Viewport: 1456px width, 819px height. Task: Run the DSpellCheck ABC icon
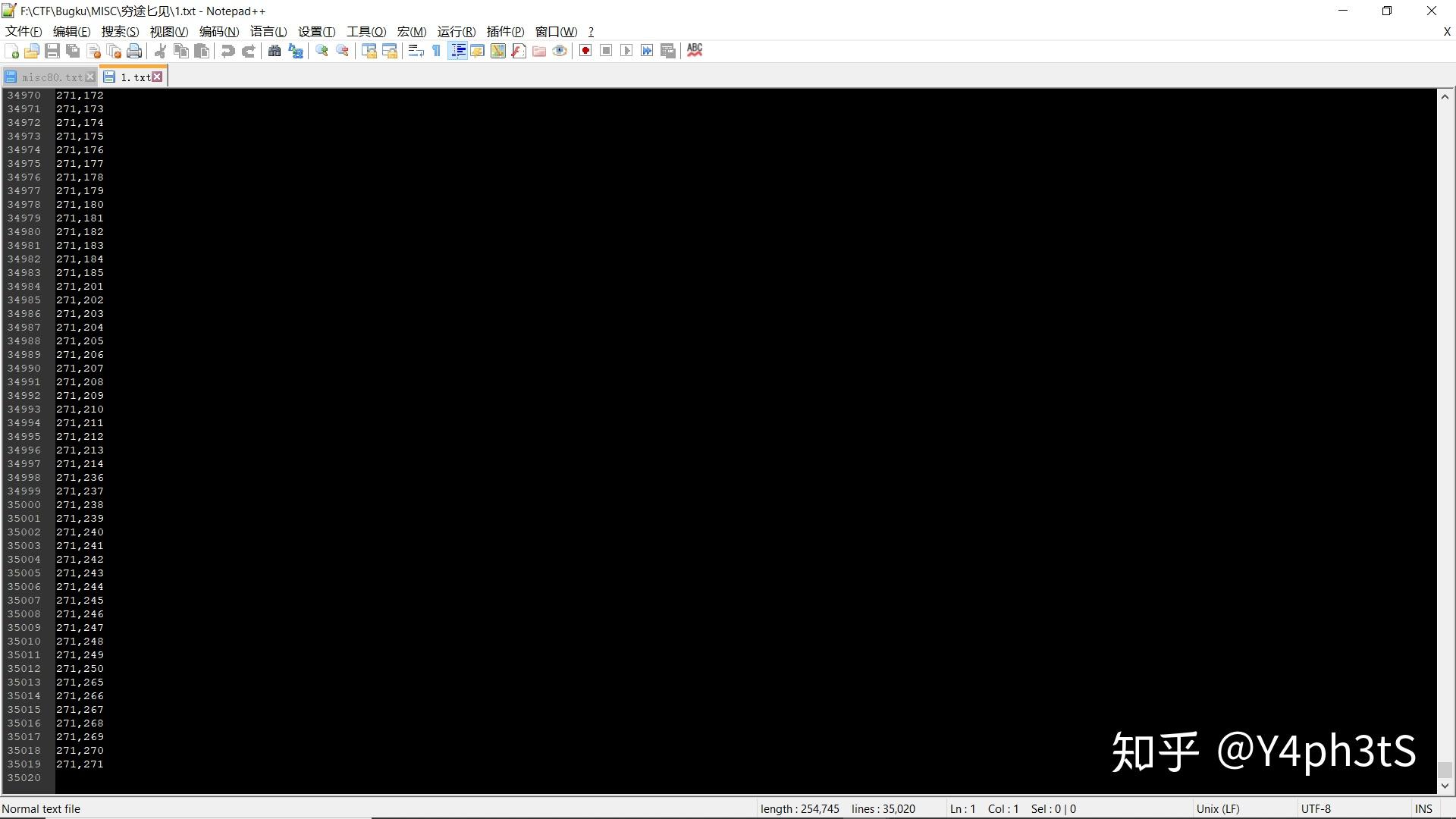(x=695, y=51)
